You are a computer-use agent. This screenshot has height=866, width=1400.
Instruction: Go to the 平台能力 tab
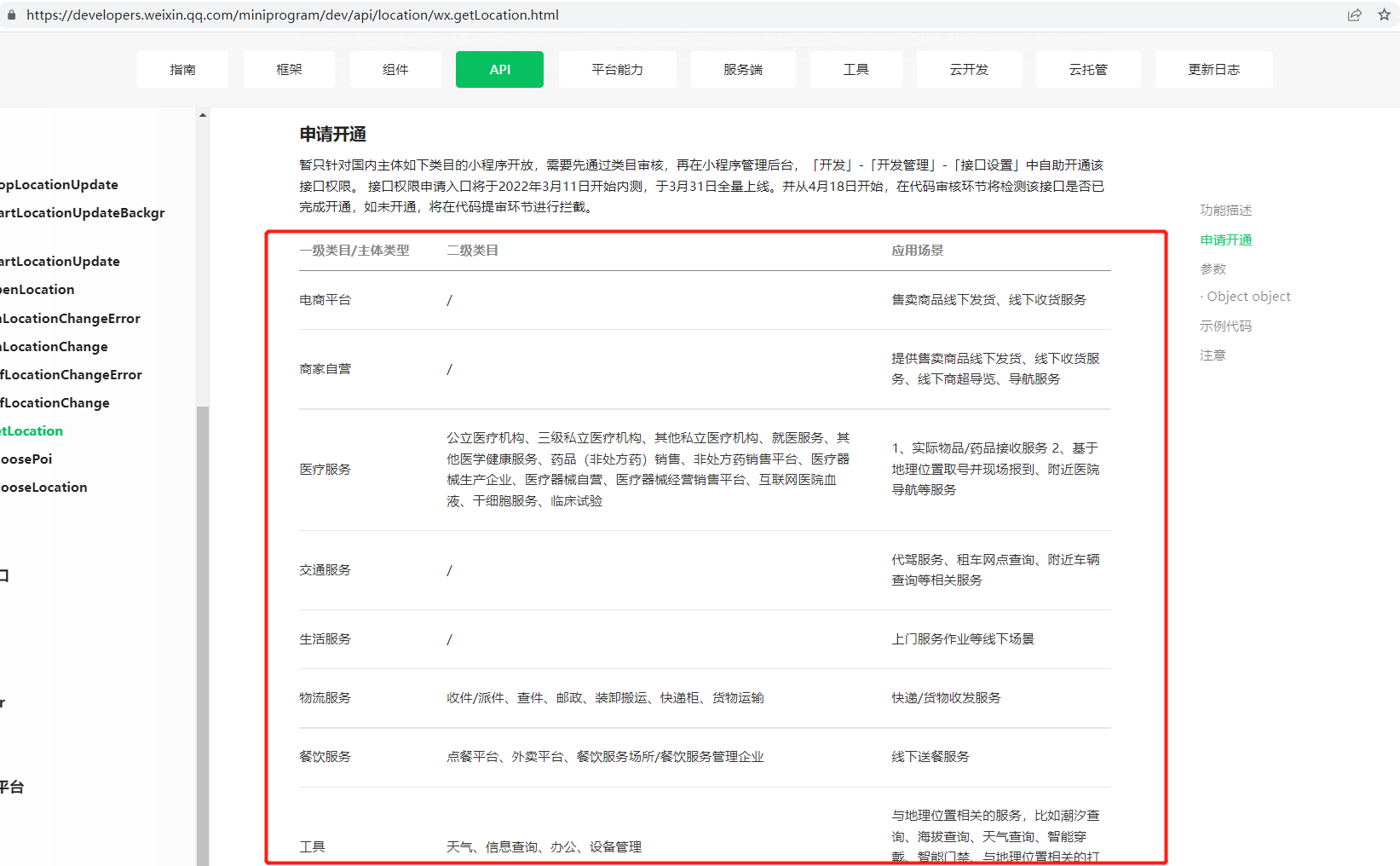click(617, 70)
